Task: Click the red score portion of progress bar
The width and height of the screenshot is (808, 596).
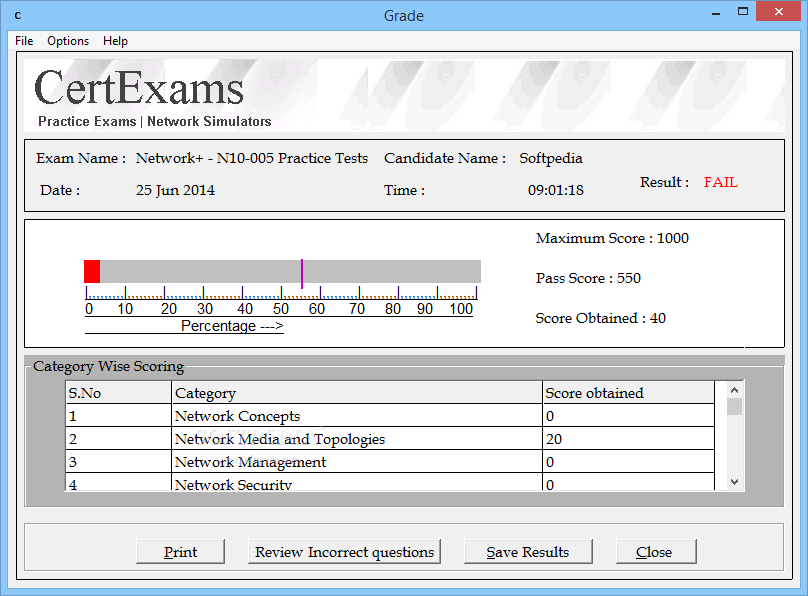Action: pos(92,271)
